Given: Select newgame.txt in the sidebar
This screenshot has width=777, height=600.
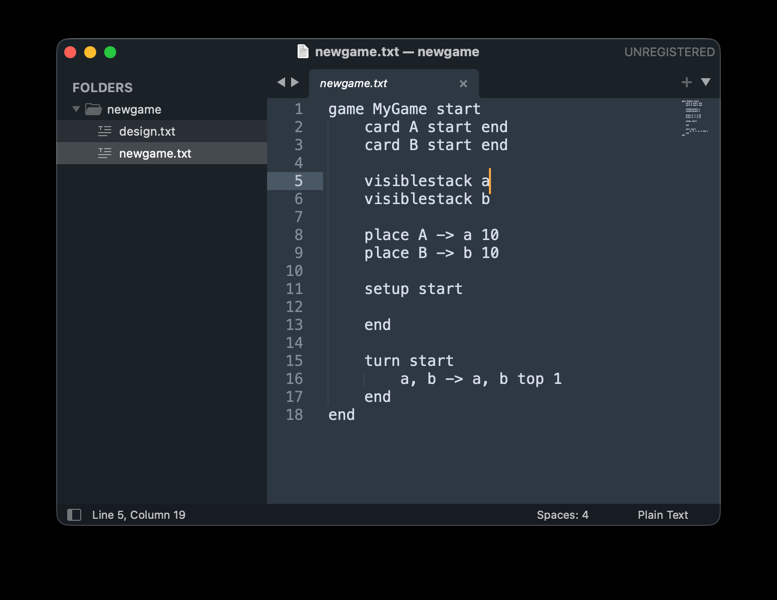Looking at the screenshot, I should point(155,153).
